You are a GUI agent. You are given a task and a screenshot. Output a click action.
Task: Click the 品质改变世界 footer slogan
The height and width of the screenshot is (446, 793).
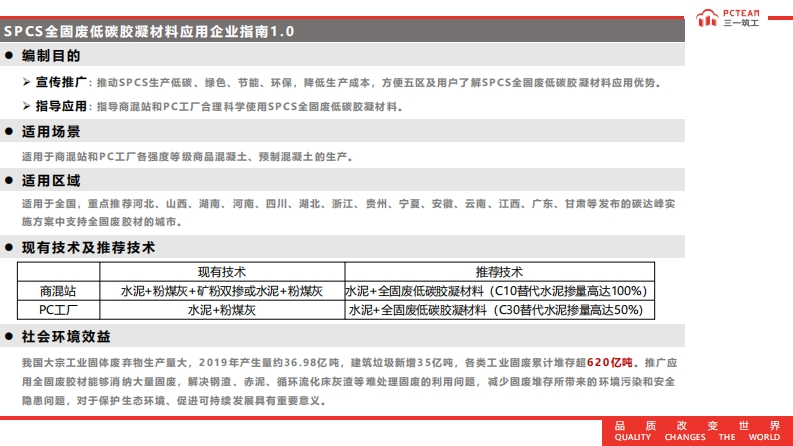pyautogui.click(x=697, y=425)
